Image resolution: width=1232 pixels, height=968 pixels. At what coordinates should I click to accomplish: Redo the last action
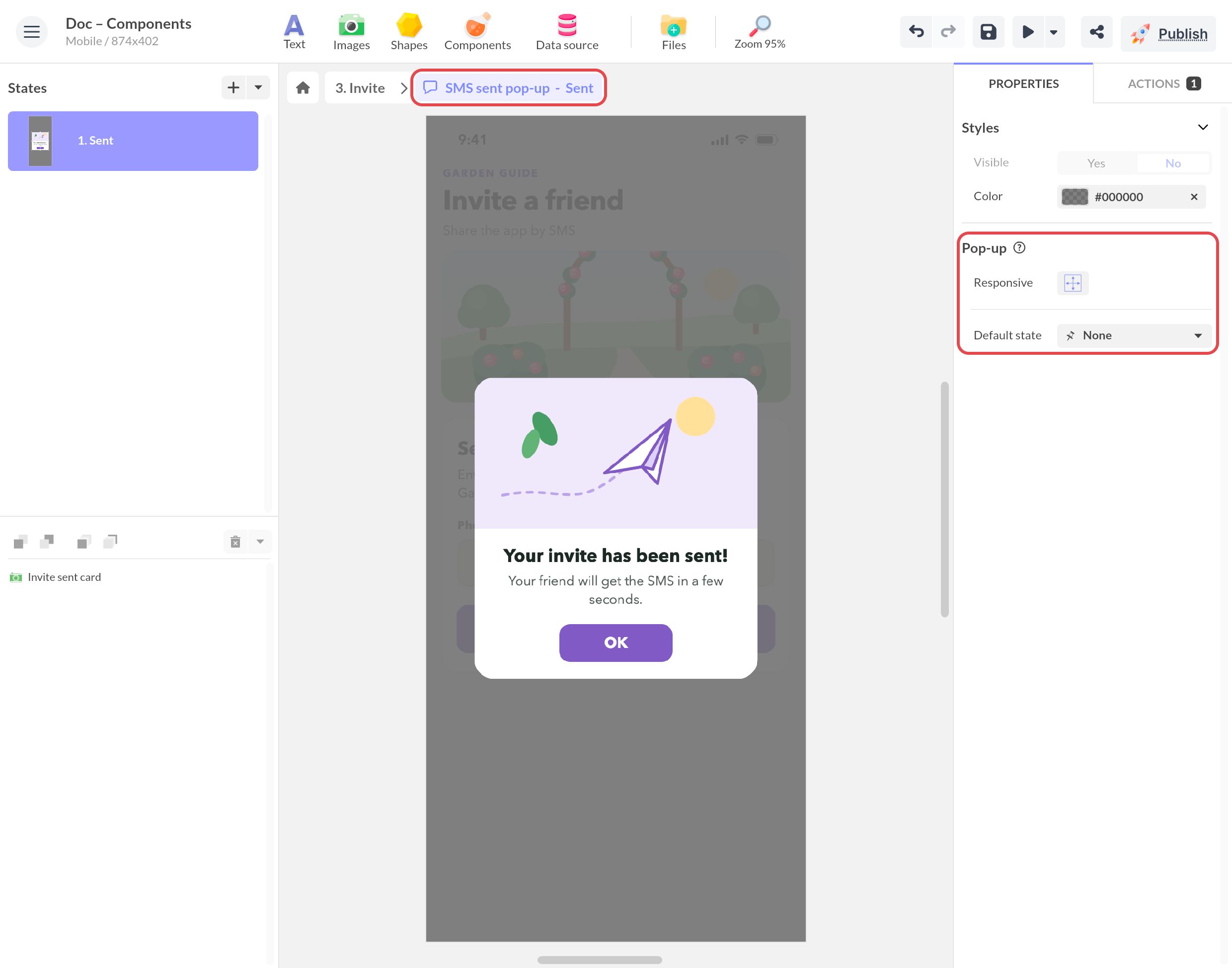point(948,32)
